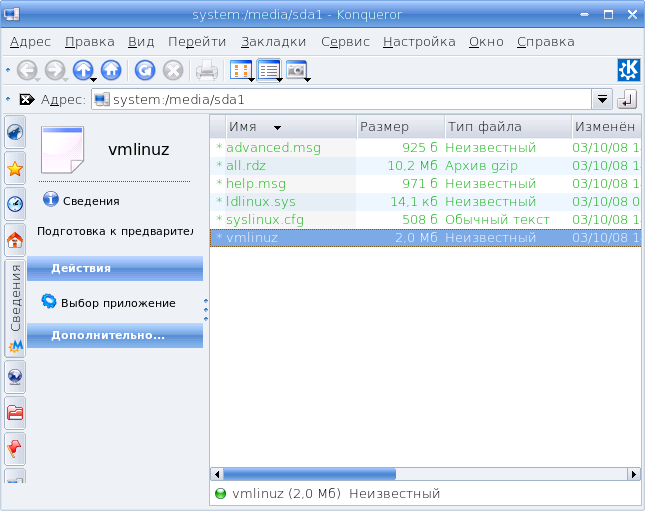The width and height of the screenshot is (645, 511).
Task: Switch to icon view mode
Action: 240,70
